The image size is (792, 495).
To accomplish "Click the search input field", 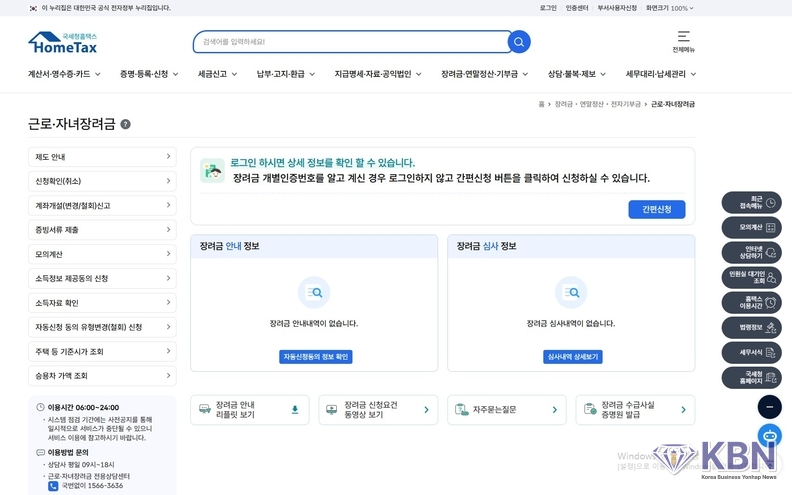I will coord(350,42).
